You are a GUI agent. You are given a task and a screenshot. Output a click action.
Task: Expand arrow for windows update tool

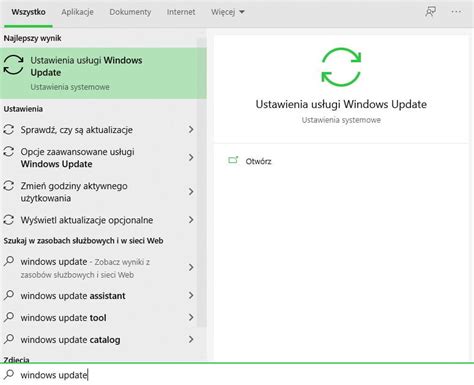(191, 317)
